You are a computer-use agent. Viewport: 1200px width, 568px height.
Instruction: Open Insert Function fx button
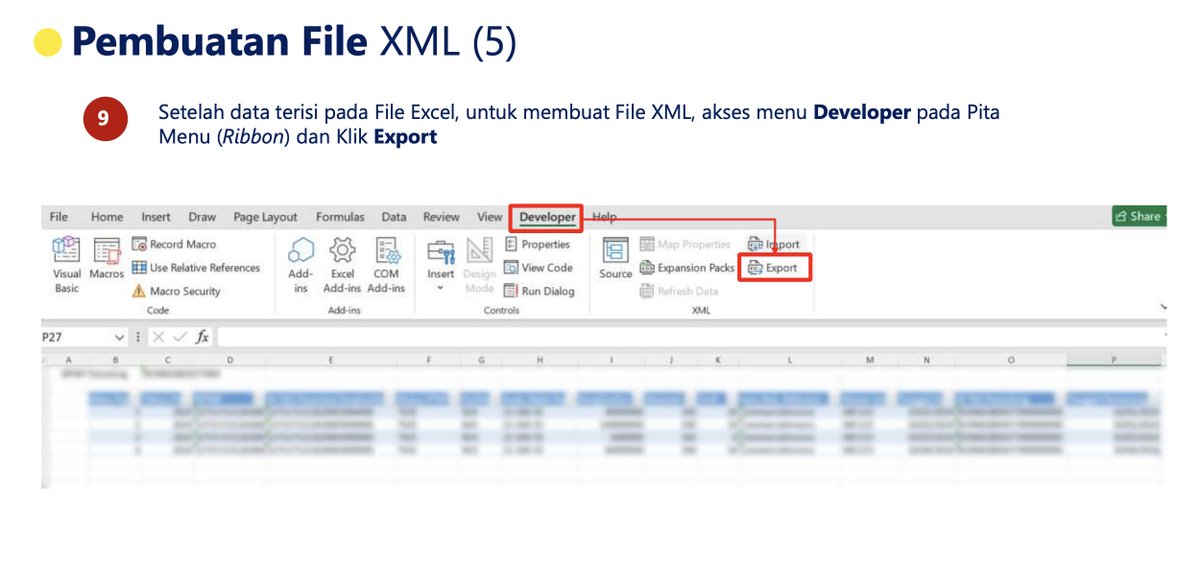pyautogui.click(x=202, y=337)
